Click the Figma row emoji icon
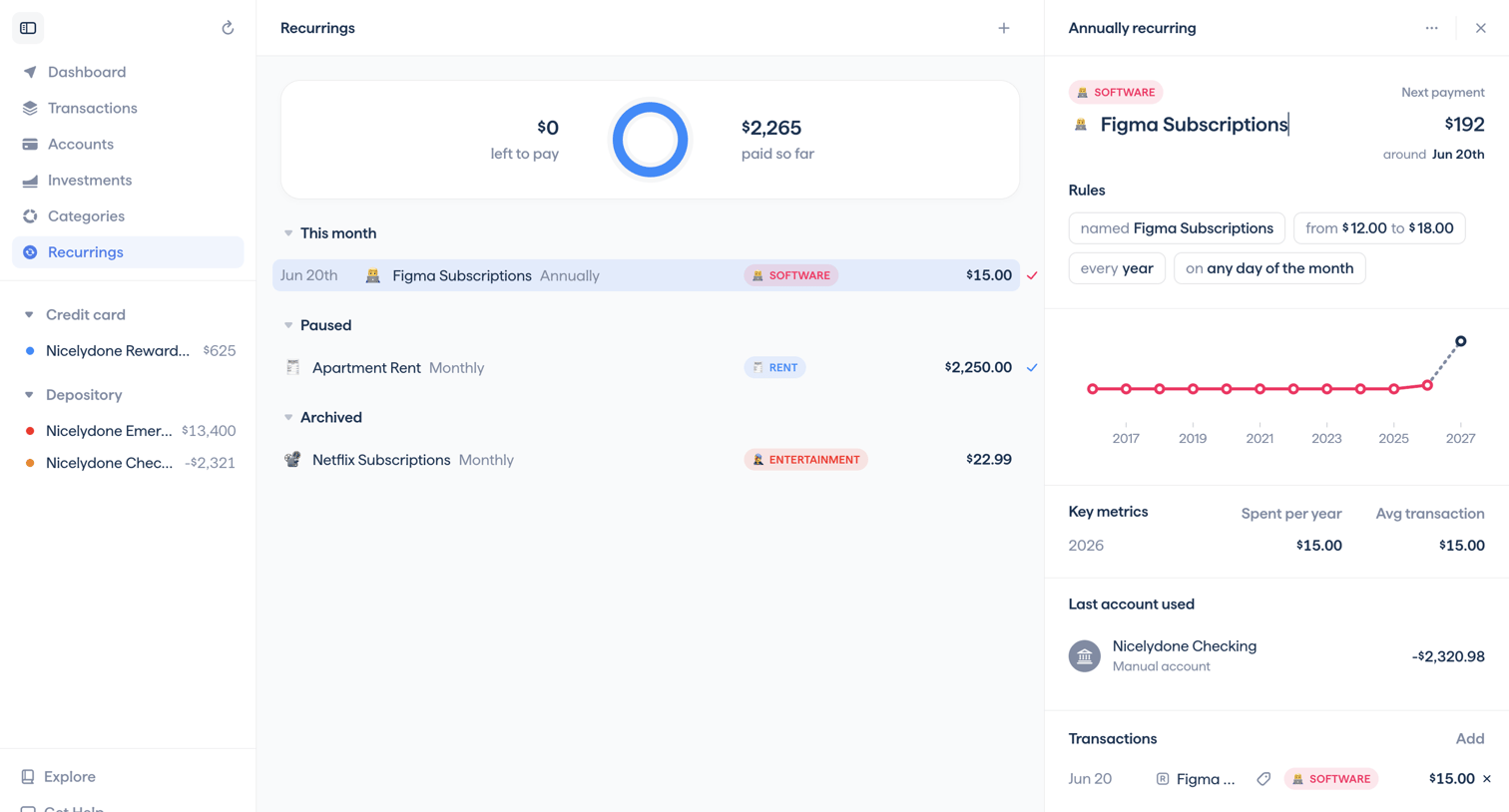The width and height of the screenshot is (1509, 812). coord(372,275)
